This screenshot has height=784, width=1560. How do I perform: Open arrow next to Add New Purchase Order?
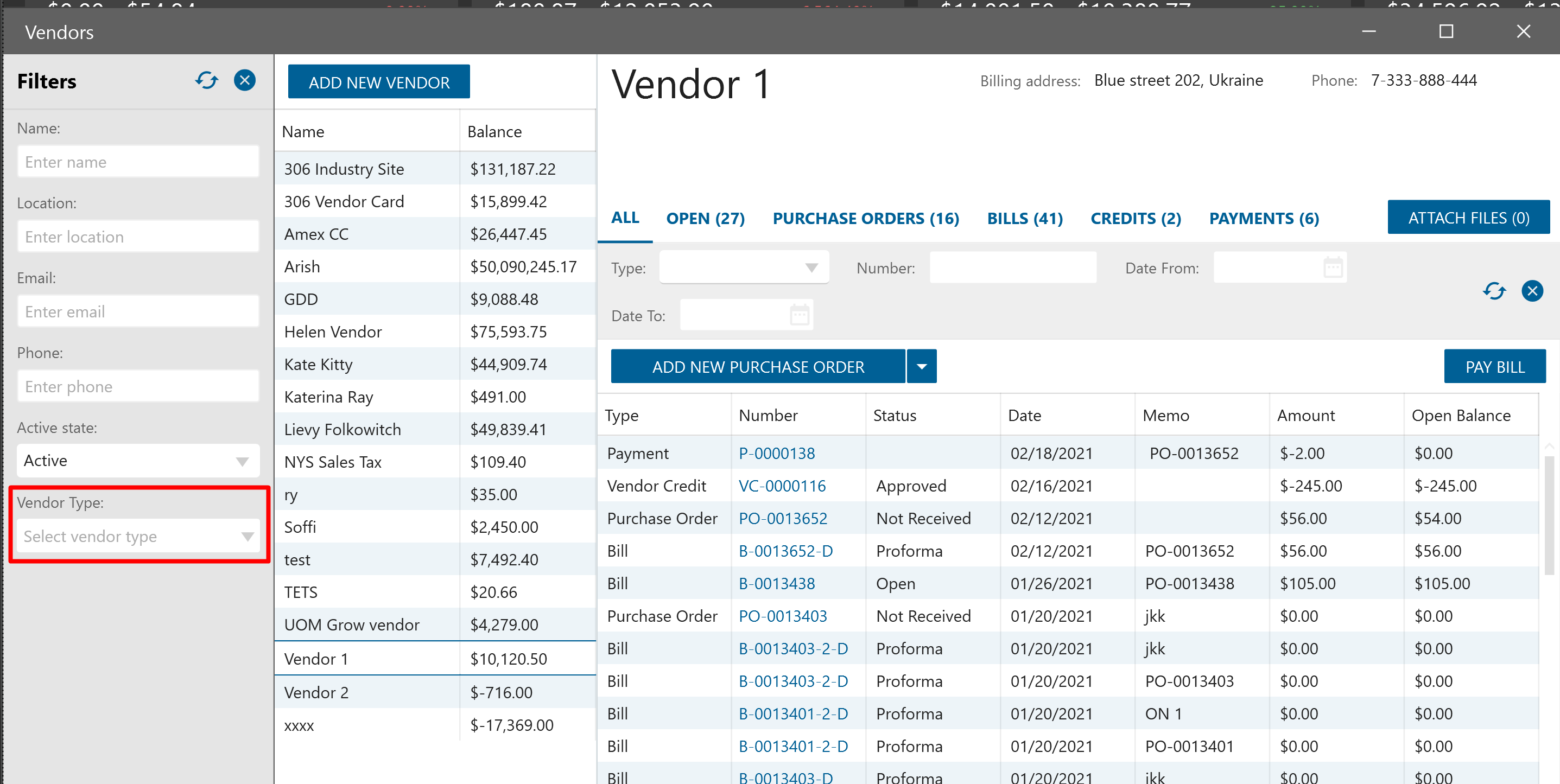(x=922, y=367)
